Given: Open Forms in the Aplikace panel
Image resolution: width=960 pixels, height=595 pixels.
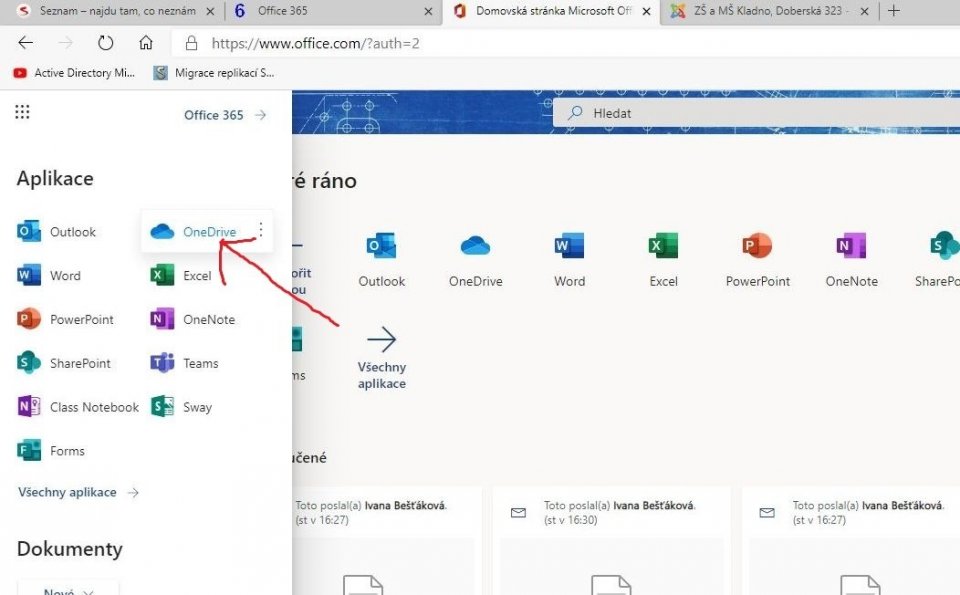Looking at the screenshot, I should click(51, 451).
